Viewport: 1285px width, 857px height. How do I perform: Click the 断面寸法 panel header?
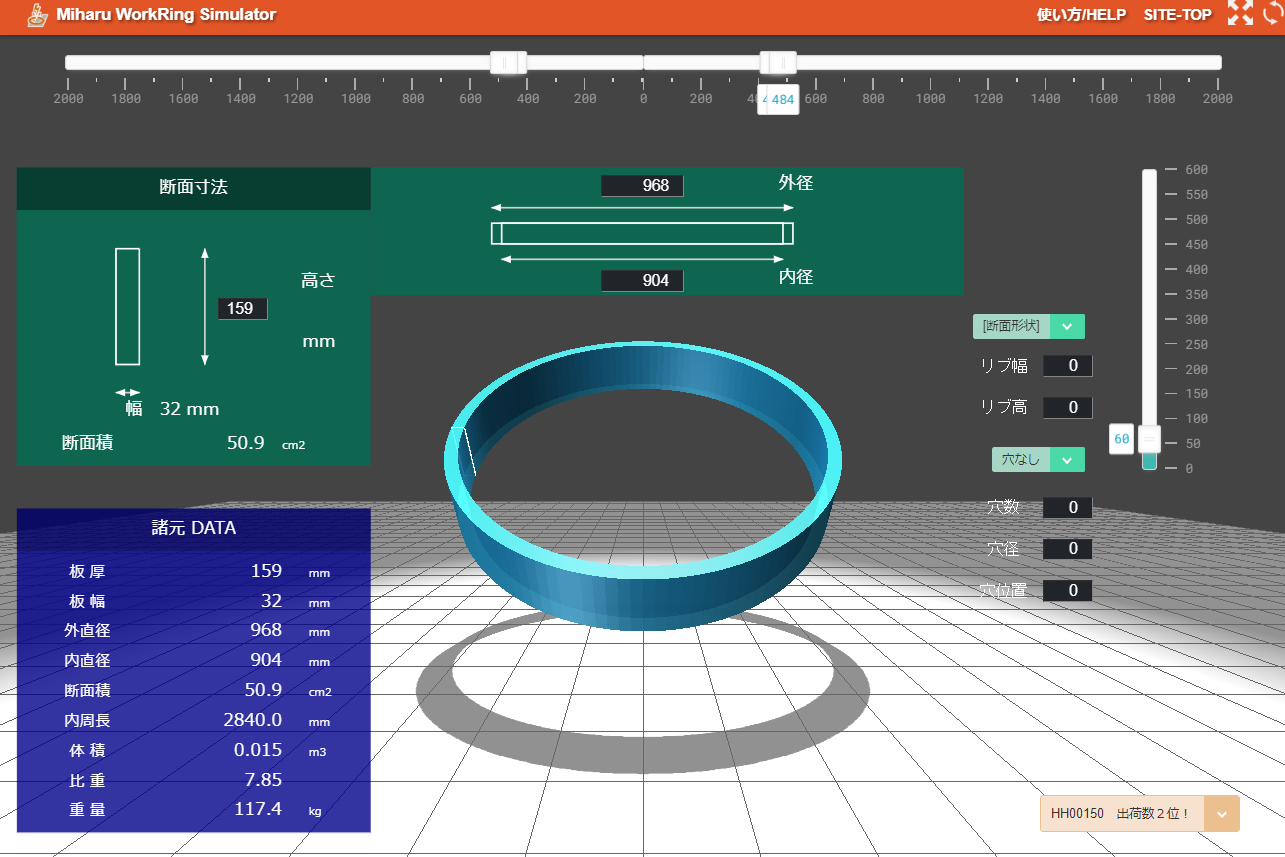(194, 188)
